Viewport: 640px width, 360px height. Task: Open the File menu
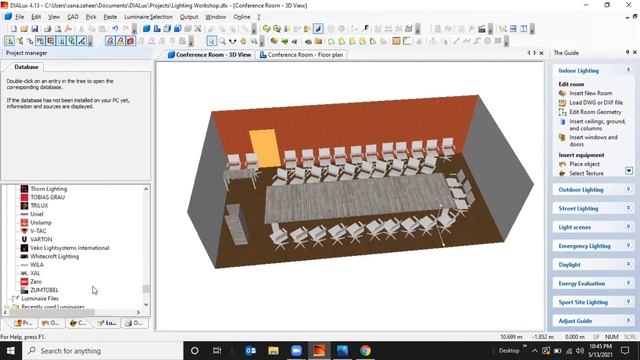tap(20, 17)
